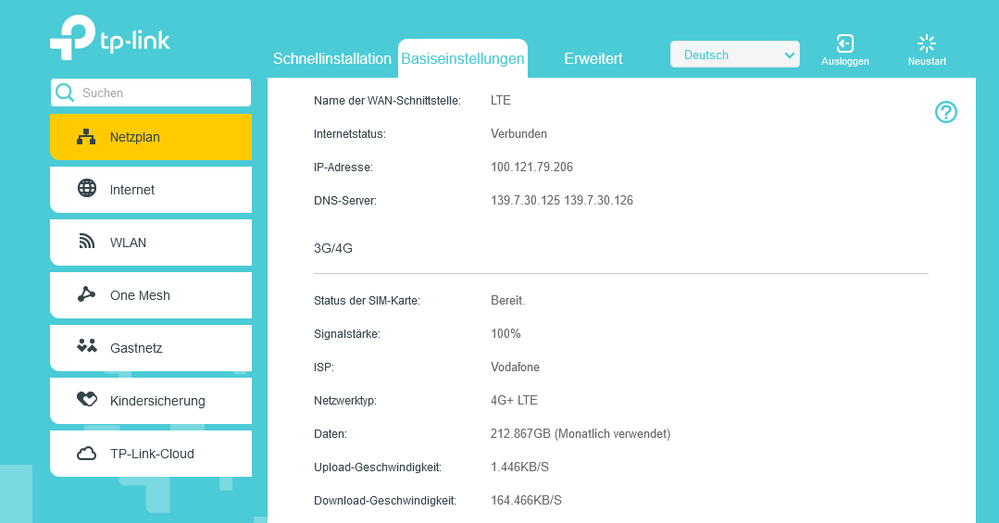The width and height of the screenshot is (999, 523).
Task: Click the Ausloggen label
Action: pos(845,61)
